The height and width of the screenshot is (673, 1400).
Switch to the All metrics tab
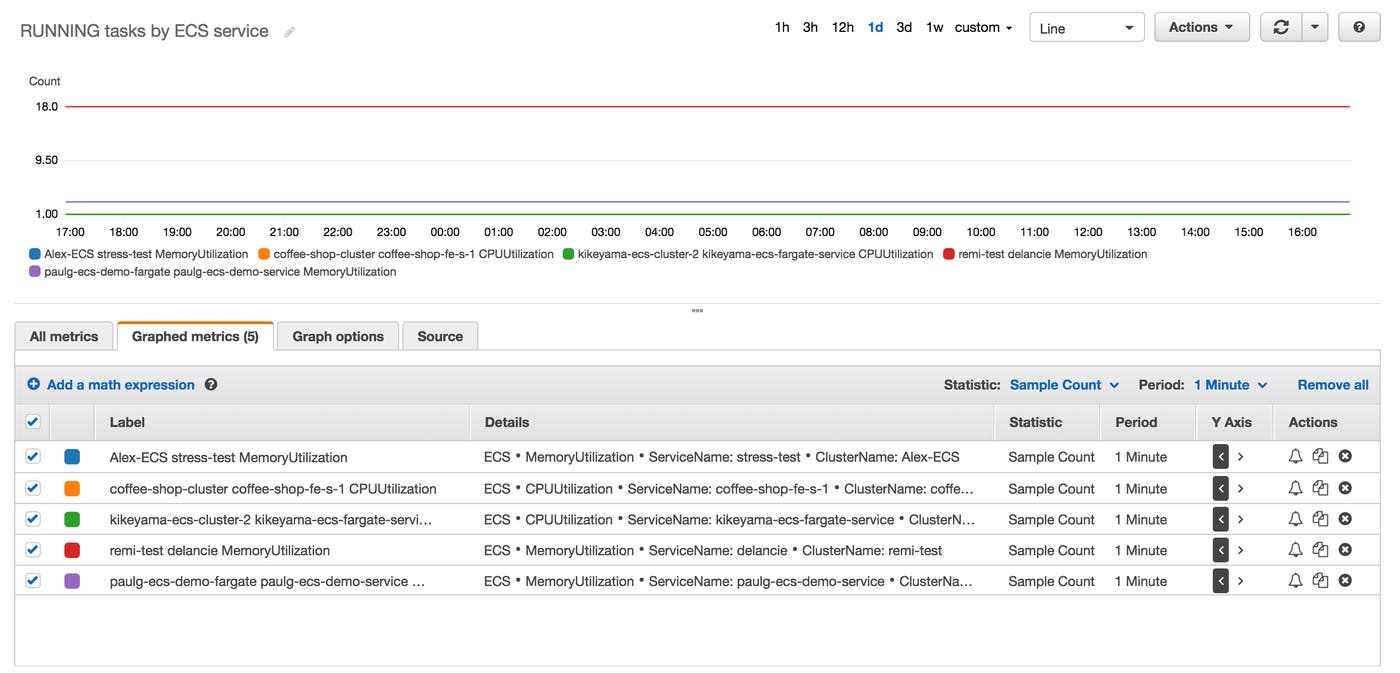[x=62, y=336]
